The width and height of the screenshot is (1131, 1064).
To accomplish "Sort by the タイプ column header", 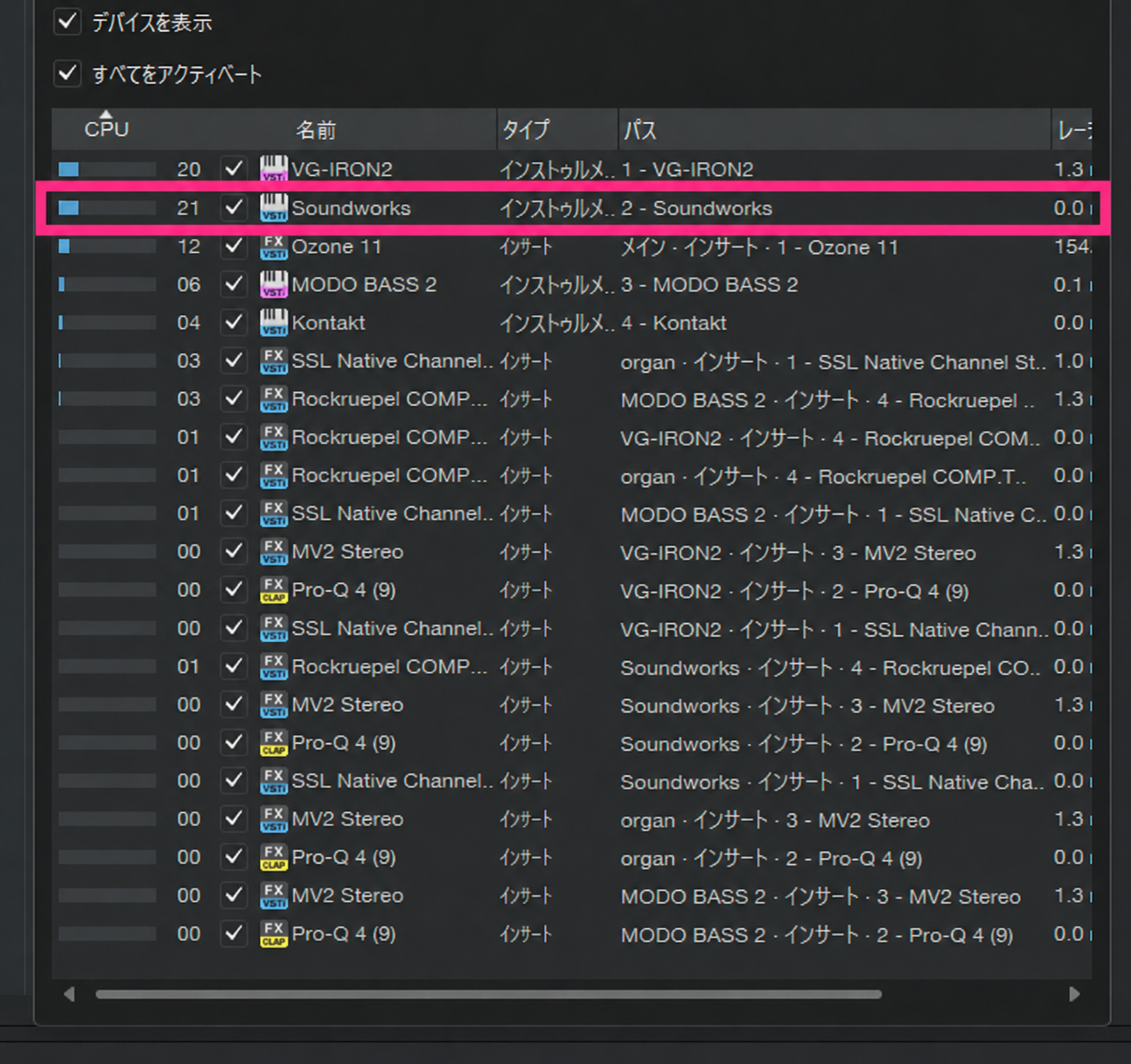I will pos(526,130).
